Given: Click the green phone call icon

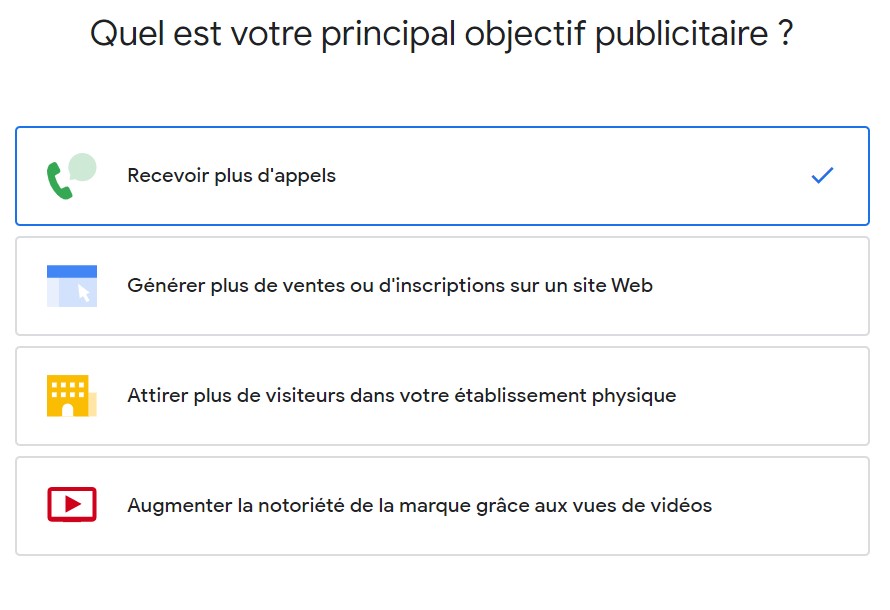Looking at the screenshot, I should click(x=62, y=178).
